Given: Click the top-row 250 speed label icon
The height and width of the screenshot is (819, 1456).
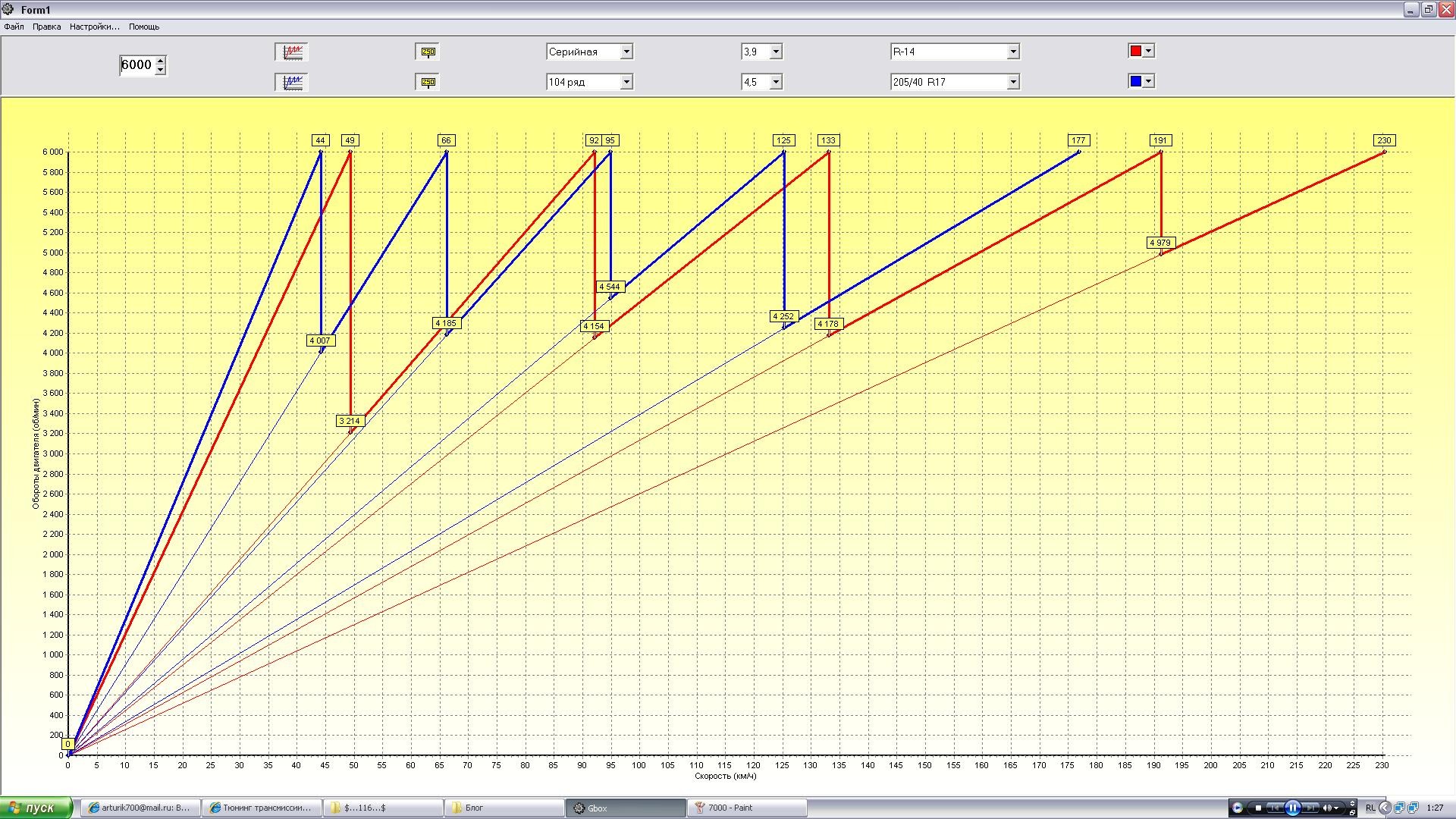Looking at the screenshot, I should [x=428, y=52].
